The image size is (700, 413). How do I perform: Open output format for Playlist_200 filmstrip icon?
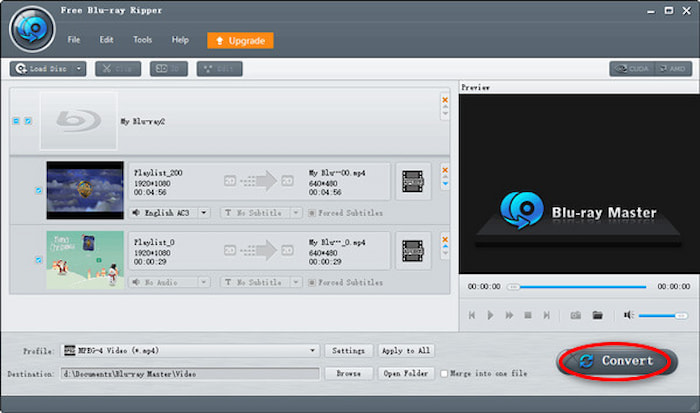click(413, 181)
